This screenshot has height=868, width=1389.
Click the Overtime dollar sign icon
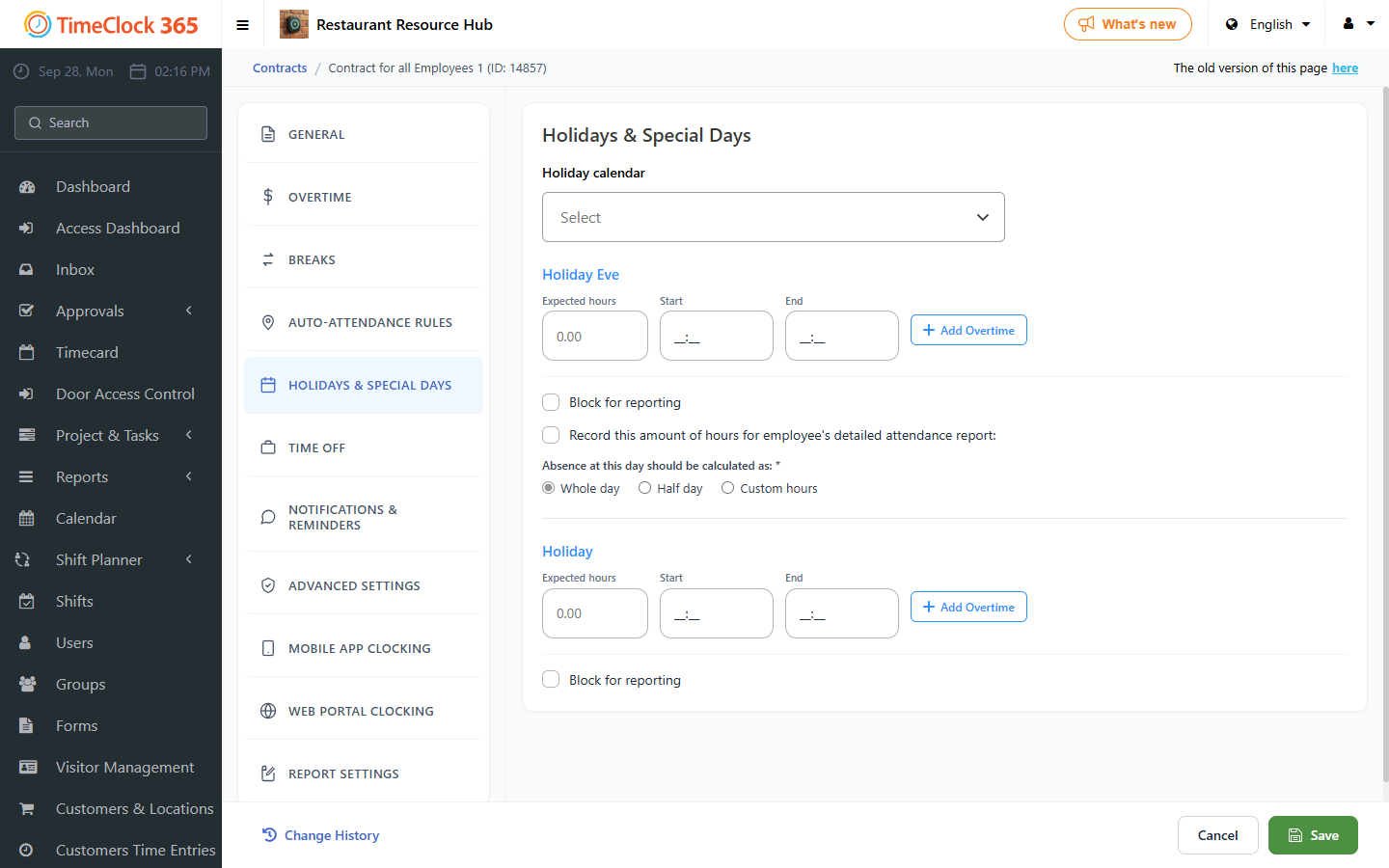pos(268,197)
